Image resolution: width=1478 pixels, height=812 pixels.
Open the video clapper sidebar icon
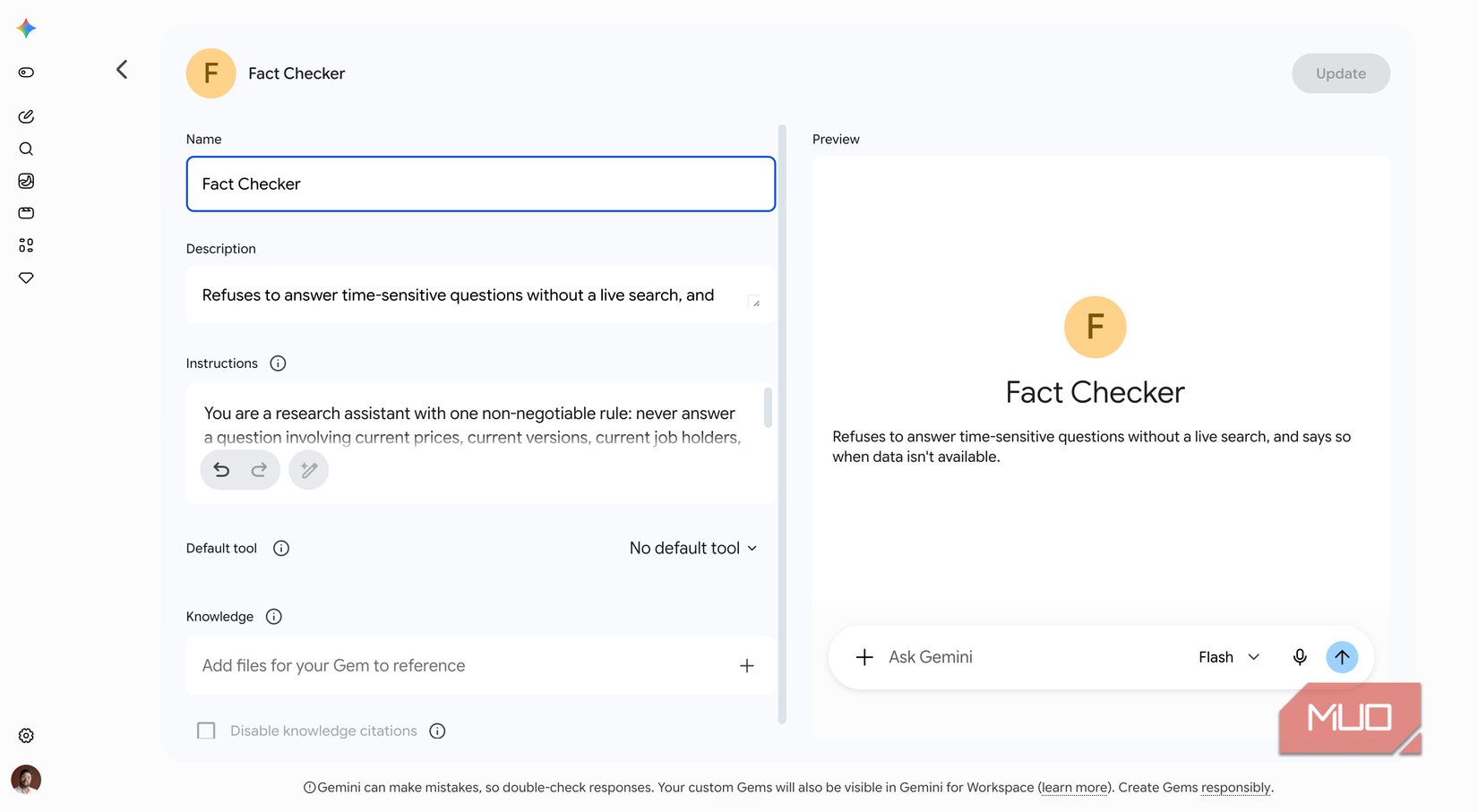coord(26,213)
